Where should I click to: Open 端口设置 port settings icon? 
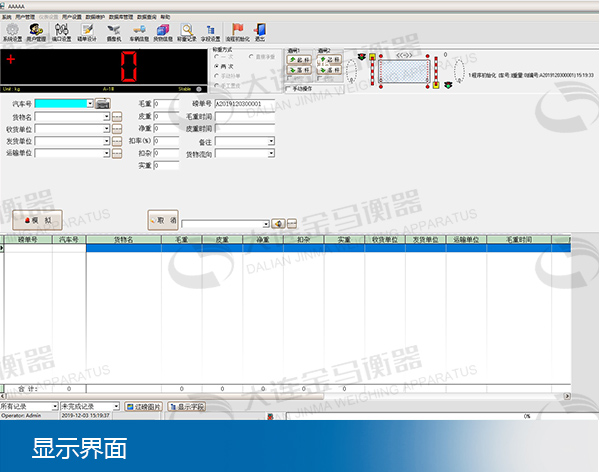click(61, 32)
